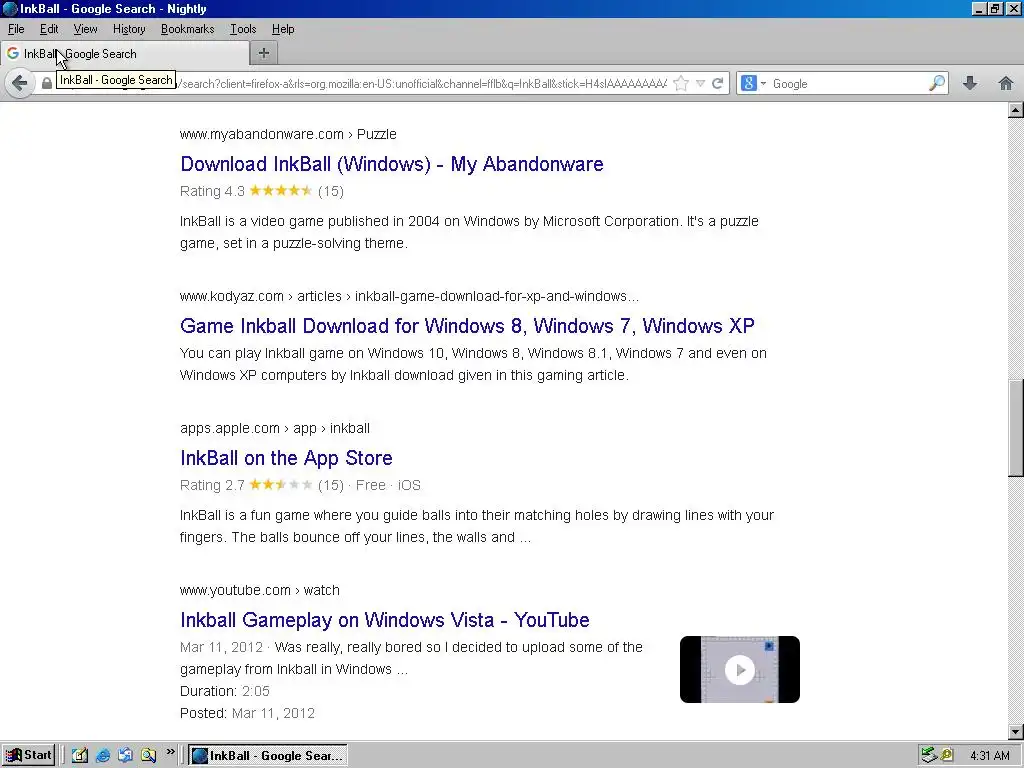Open a new tab with plus button
The width and height of the screenshot is (1024, 768).
pyautogui.click(x=264, y=54)
